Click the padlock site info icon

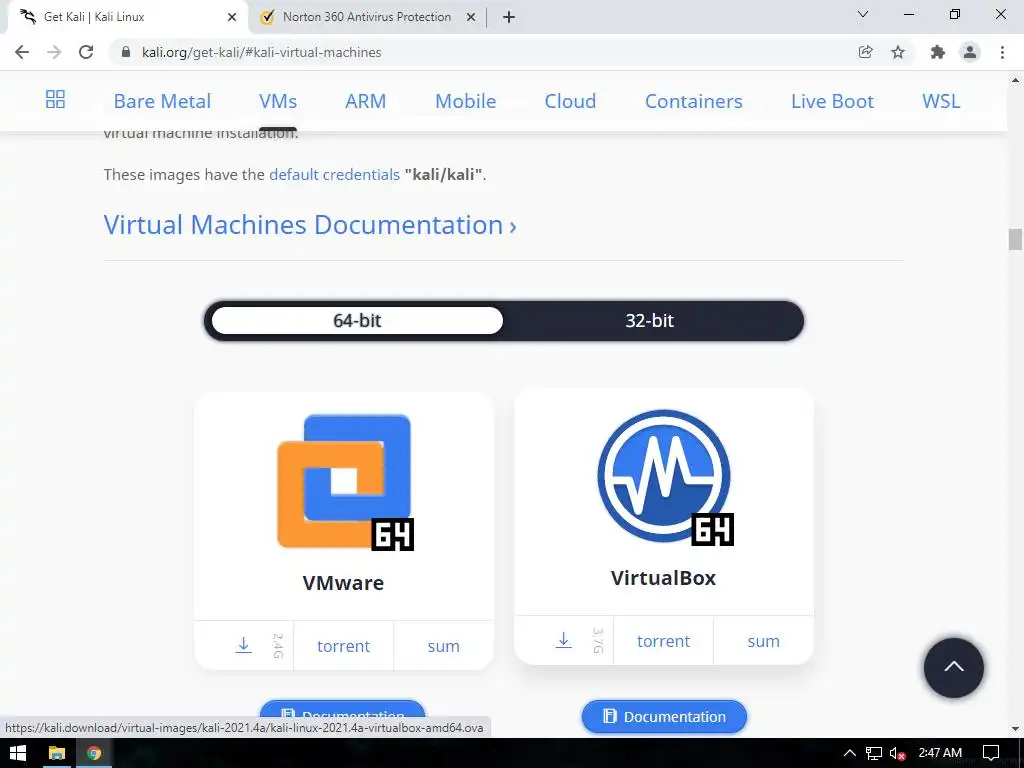[126, 52]
